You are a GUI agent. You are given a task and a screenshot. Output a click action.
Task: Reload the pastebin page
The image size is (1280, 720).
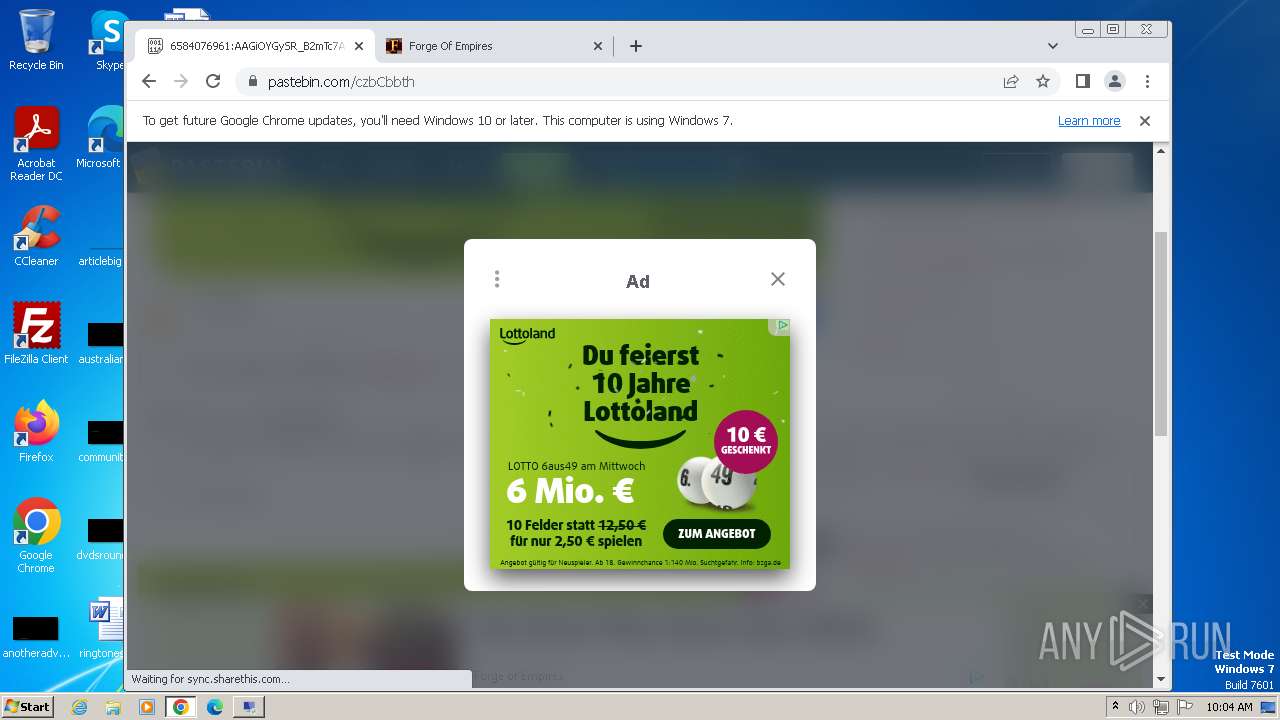pos(213,81)
